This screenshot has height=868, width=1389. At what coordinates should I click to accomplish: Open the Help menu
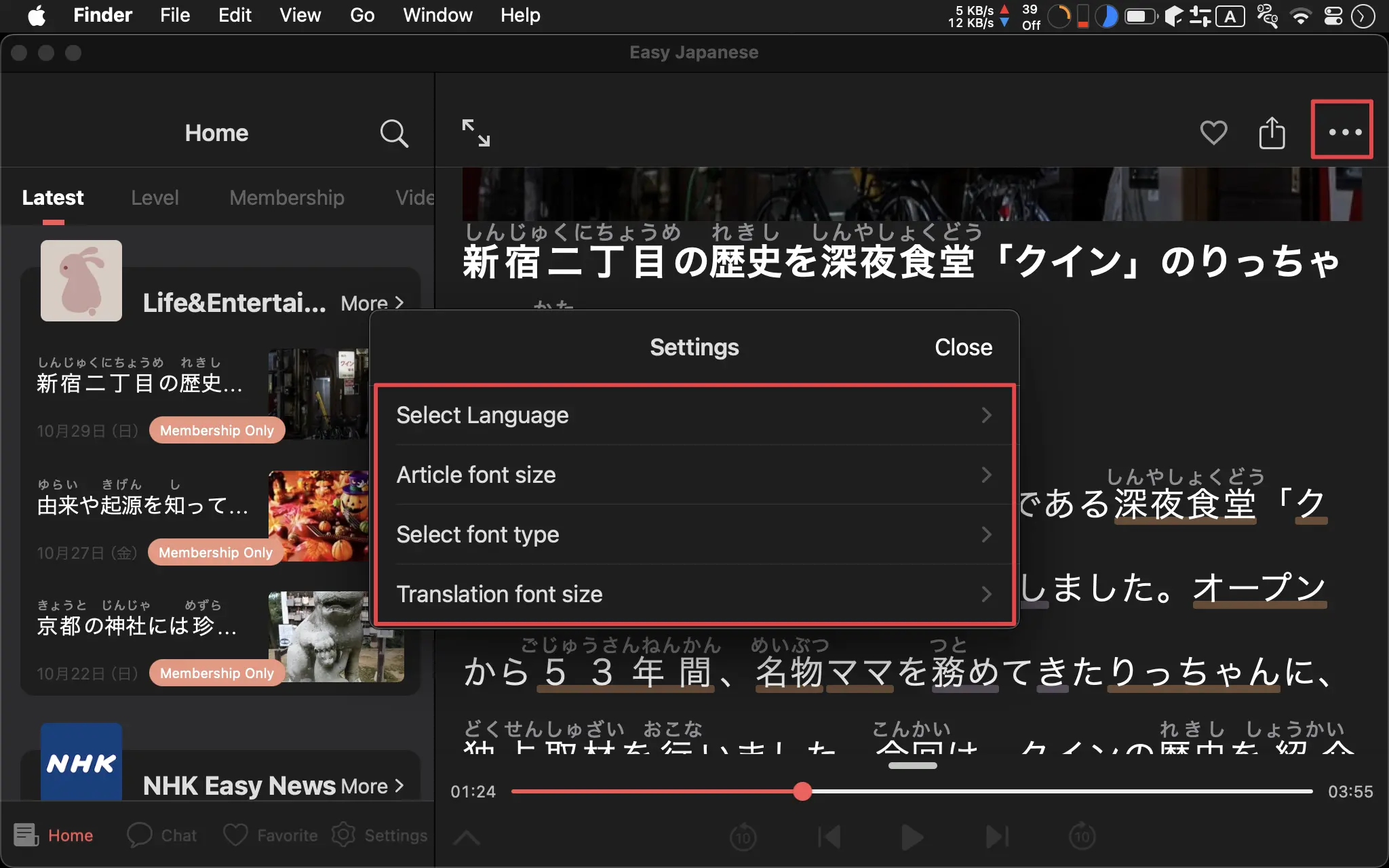tap(520, 15)
